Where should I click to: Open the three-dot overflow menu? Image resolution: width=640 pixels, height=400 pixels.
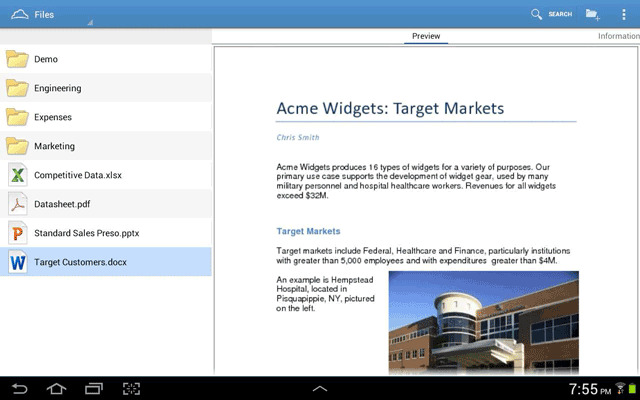click(624, 14)
